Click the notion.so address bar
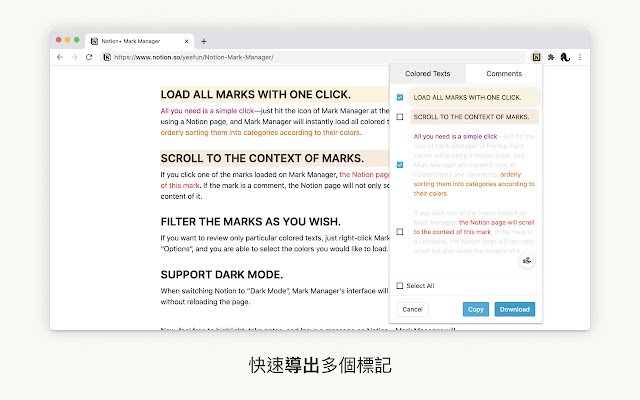Viewport: 640px width, 400px height. point(312,57)
